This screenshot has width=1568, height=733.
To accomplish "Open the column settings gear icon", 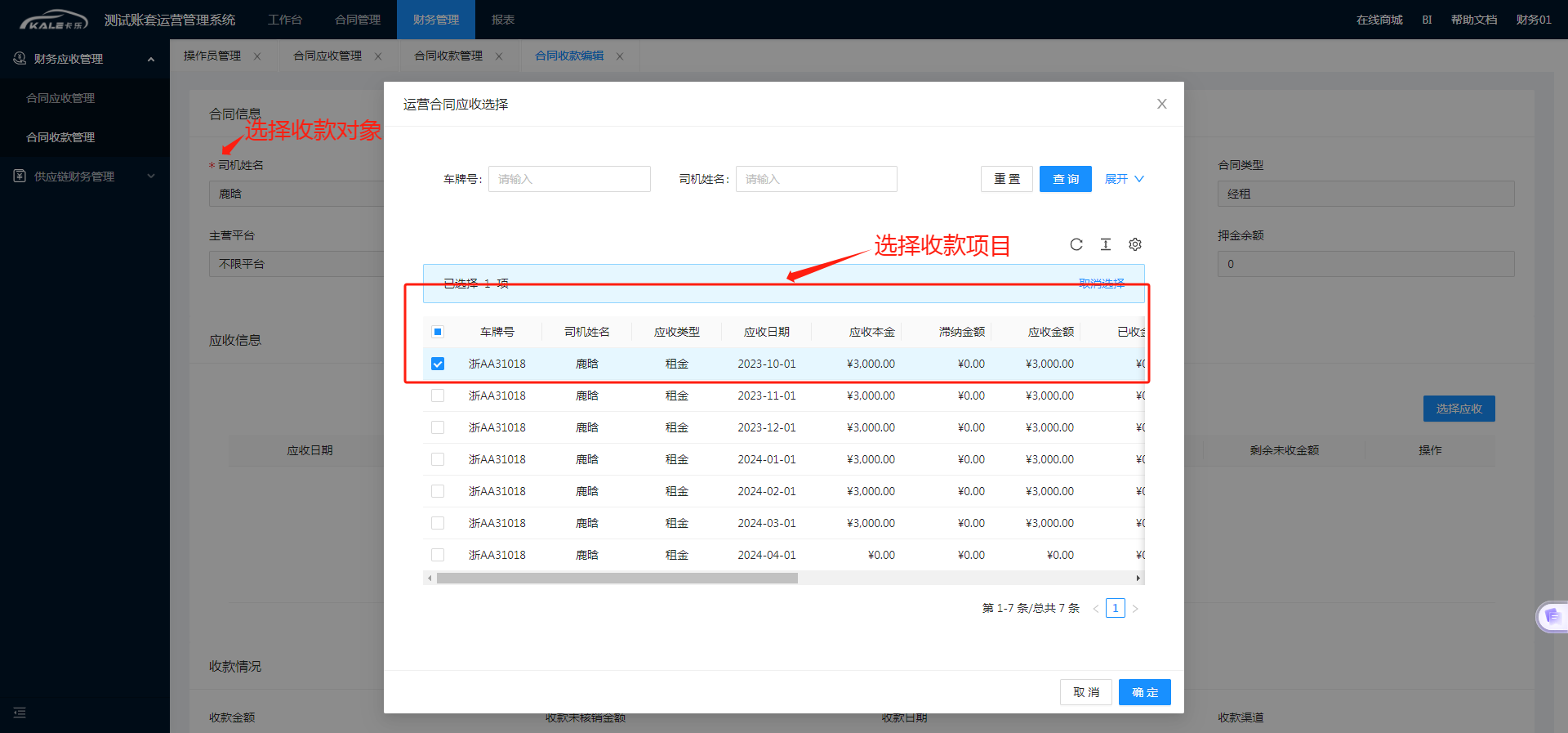I will 1135,244.
